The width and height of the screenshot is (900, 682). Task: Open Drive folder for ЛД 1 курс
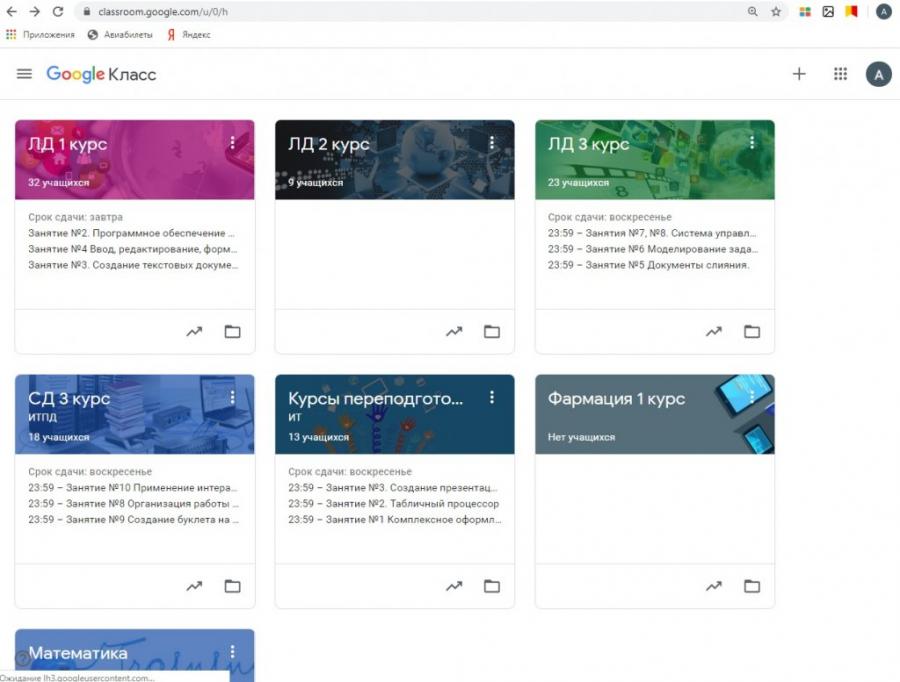click(232, 331)
